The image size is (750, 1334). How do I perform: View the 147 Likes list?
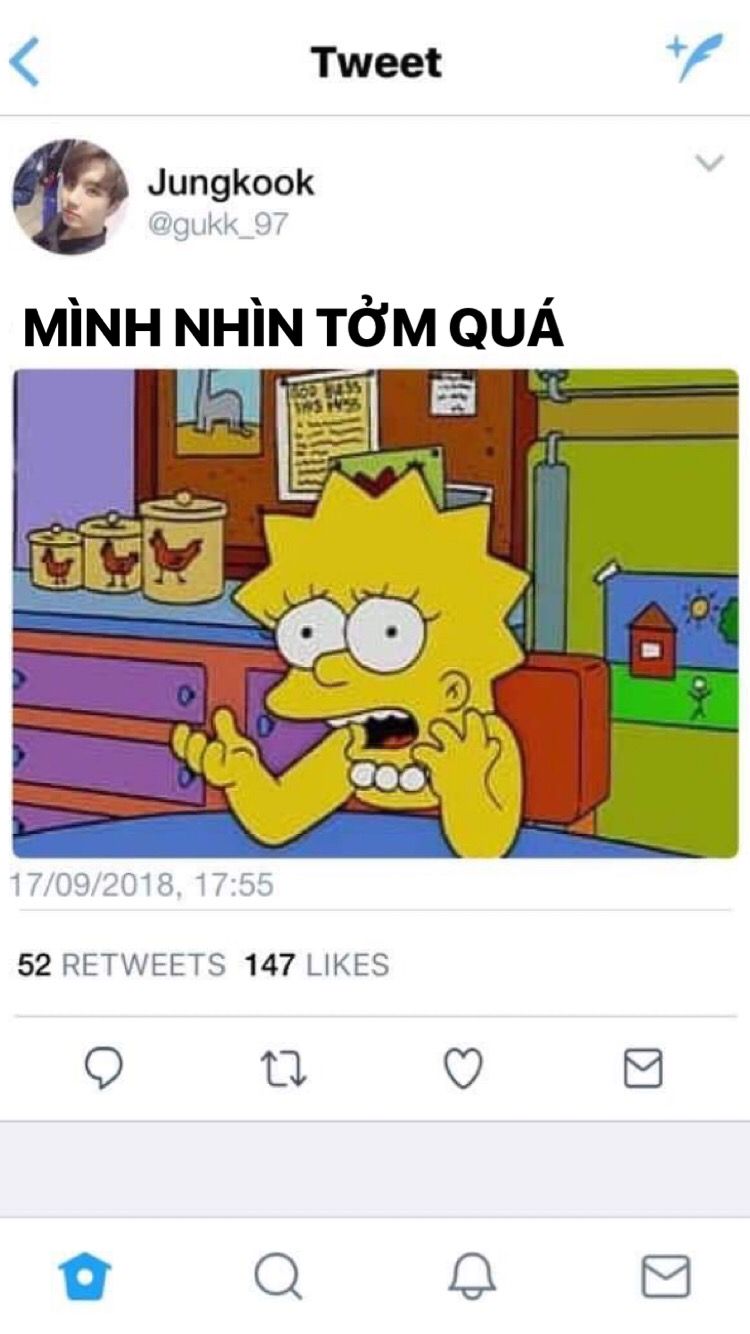coord(317,965)
